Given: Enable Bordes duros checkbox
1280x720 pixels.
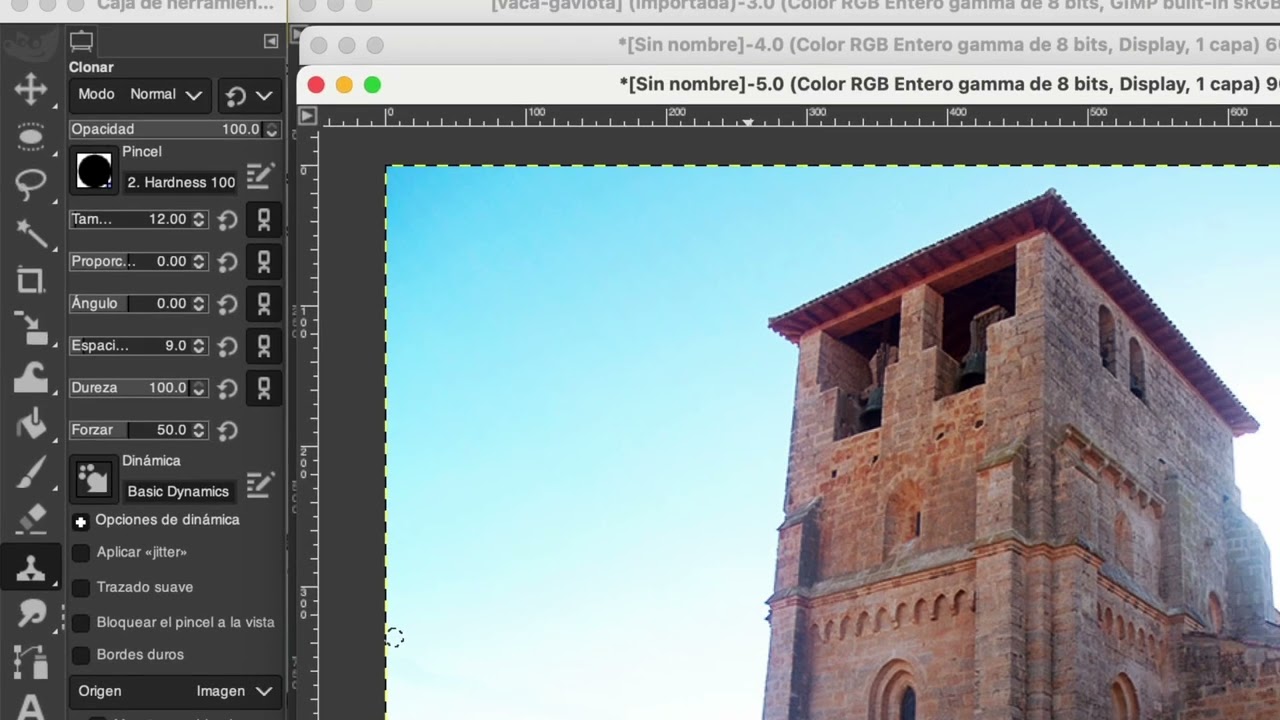Looking at the screenshot, I should point(81,655).
